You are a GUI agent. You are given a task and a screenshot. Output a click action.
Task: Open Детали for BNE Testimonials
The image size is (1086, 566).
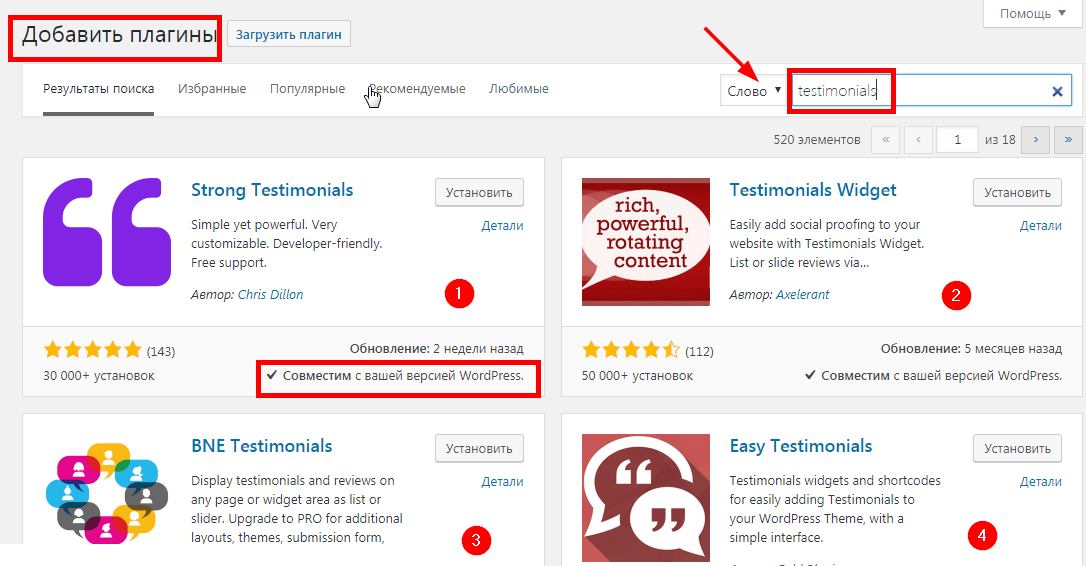502,481
